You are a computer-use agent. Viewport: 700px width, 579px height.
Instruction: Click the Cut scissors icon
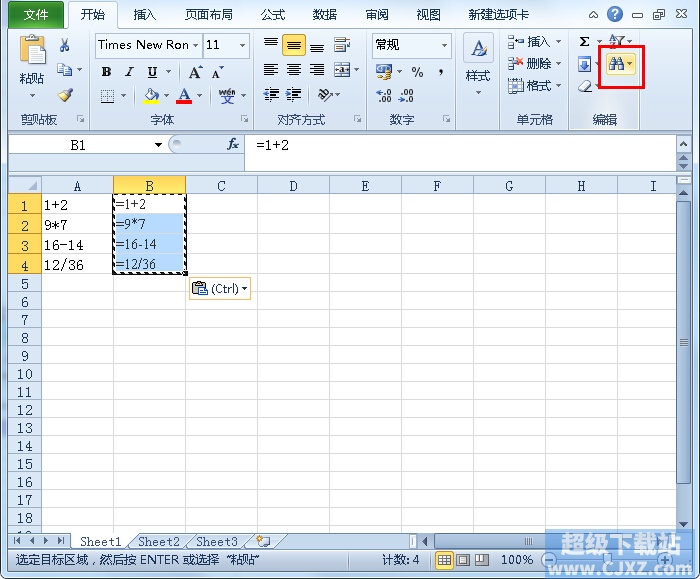click(x=65, y=45)
